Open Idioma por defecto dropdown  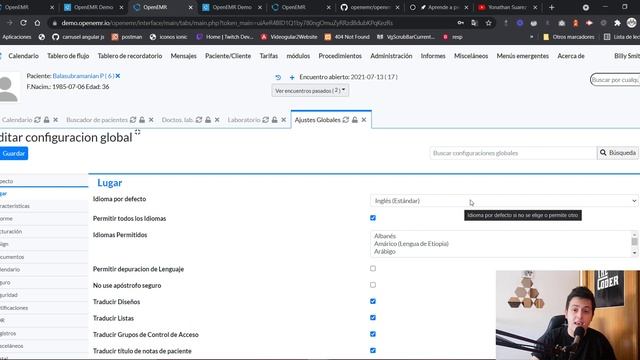point(504,201)
